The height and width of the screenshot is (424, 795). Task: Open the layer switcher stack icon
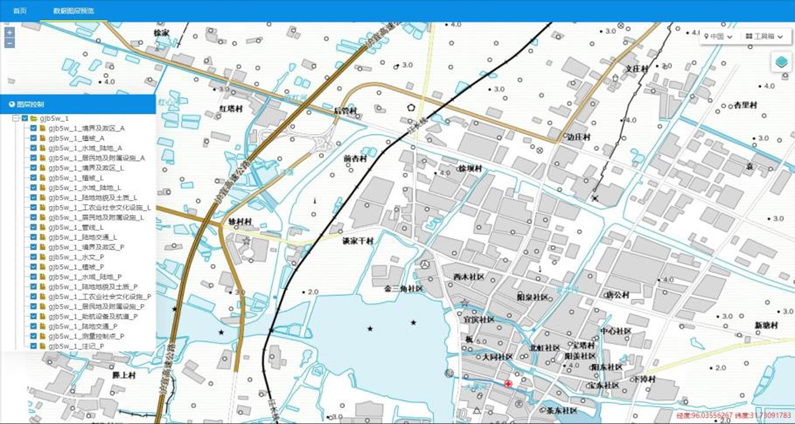781,63
